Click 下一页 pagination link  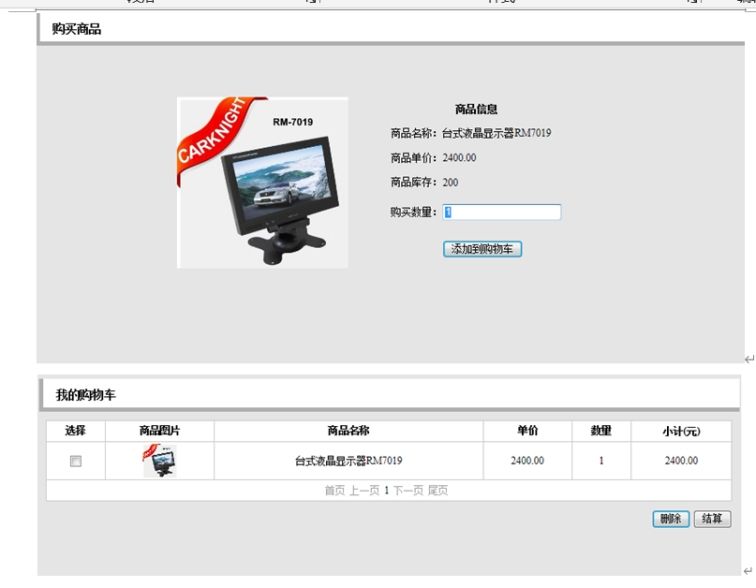[408, 491]
